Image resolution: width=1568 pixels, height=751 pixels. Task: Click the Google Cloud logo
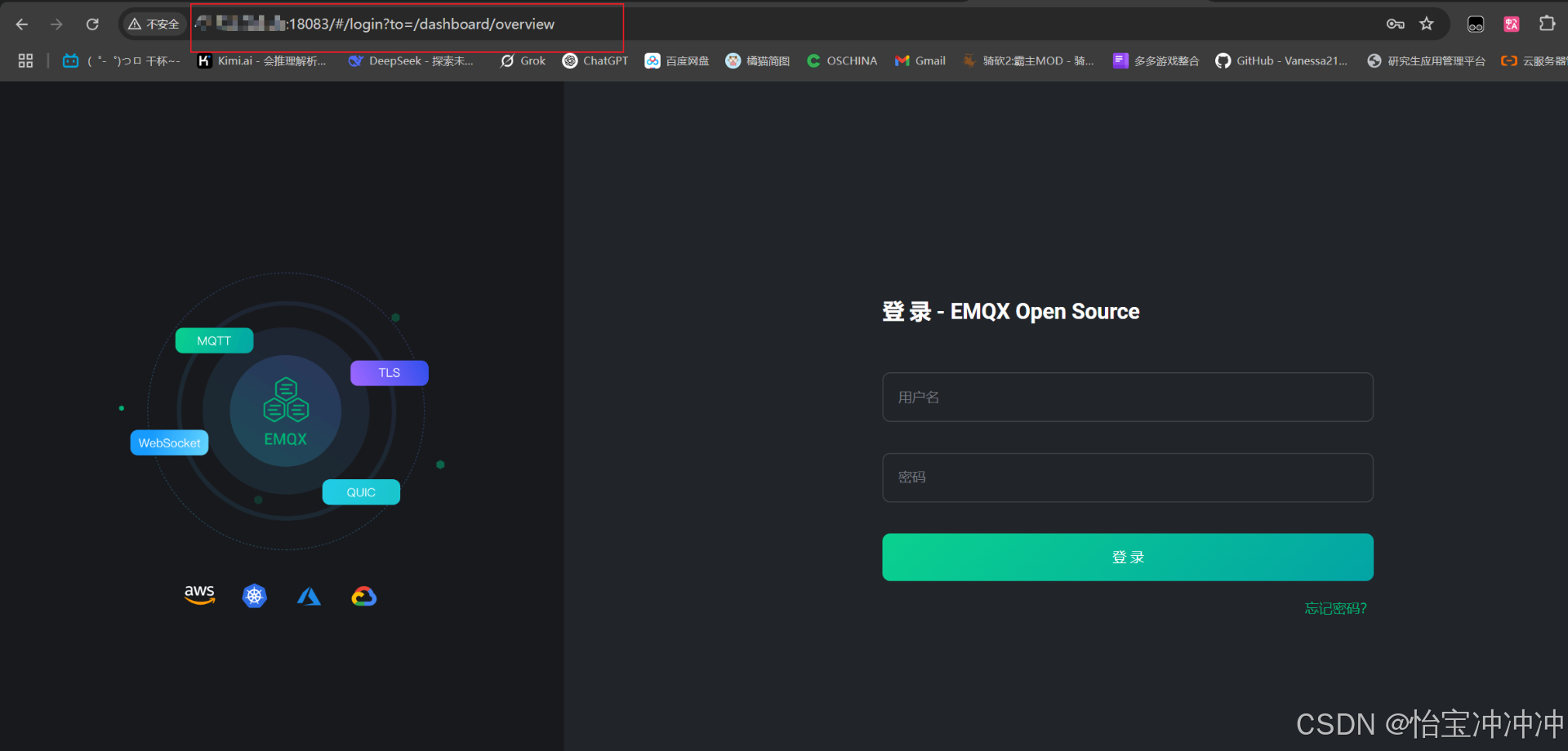364,597
